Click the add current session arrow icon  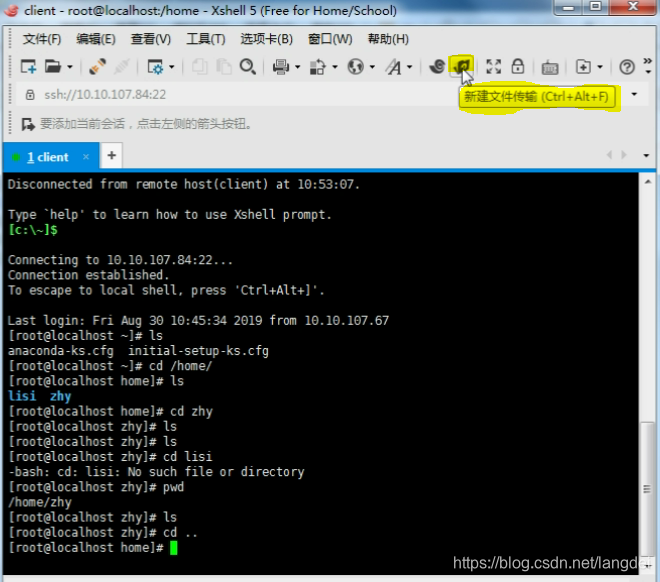(28, 124)
